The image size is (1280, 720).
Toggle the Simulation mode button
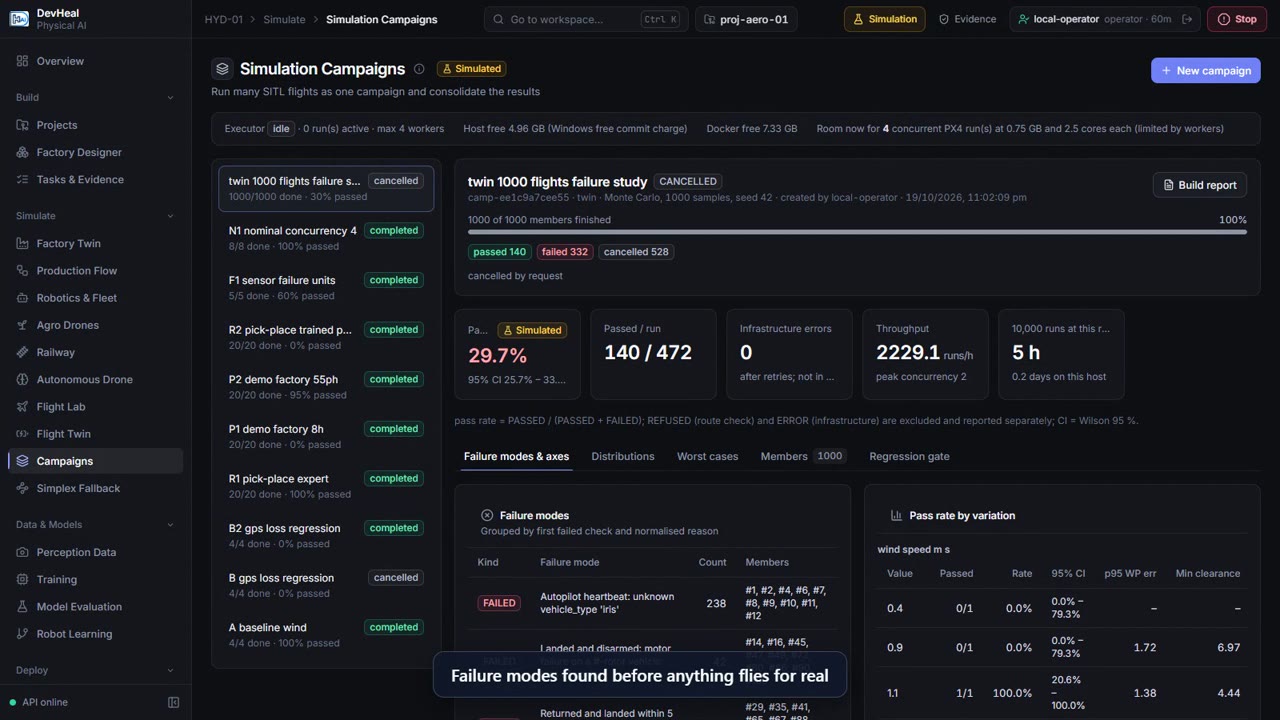[x=884, y=19]
